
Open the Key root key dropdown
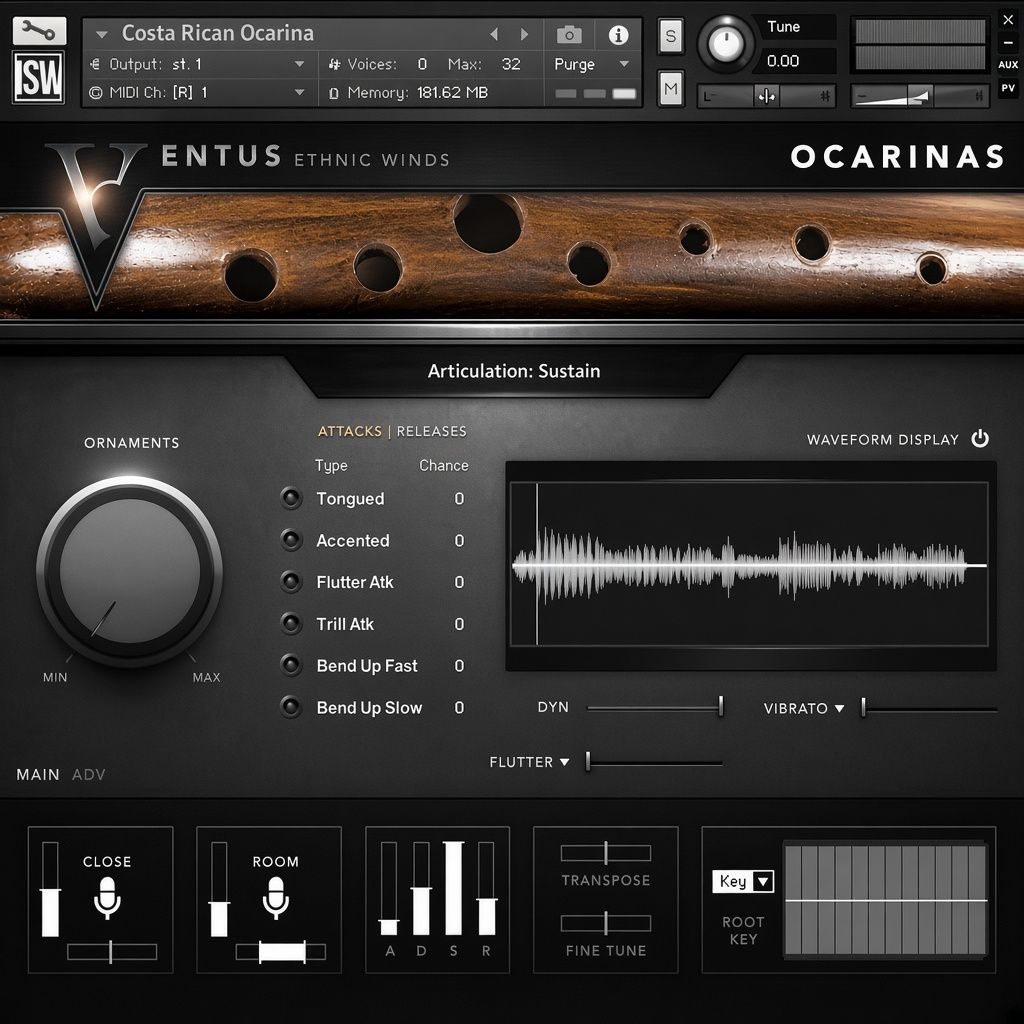743,882
